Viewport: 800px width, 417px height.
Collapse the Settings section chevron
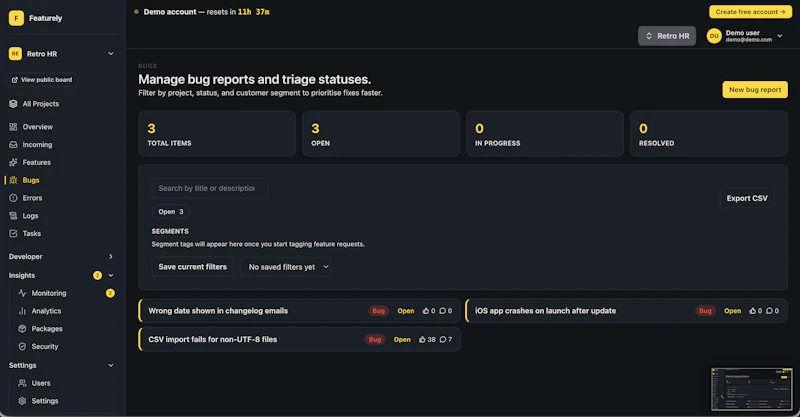[111, 365]
